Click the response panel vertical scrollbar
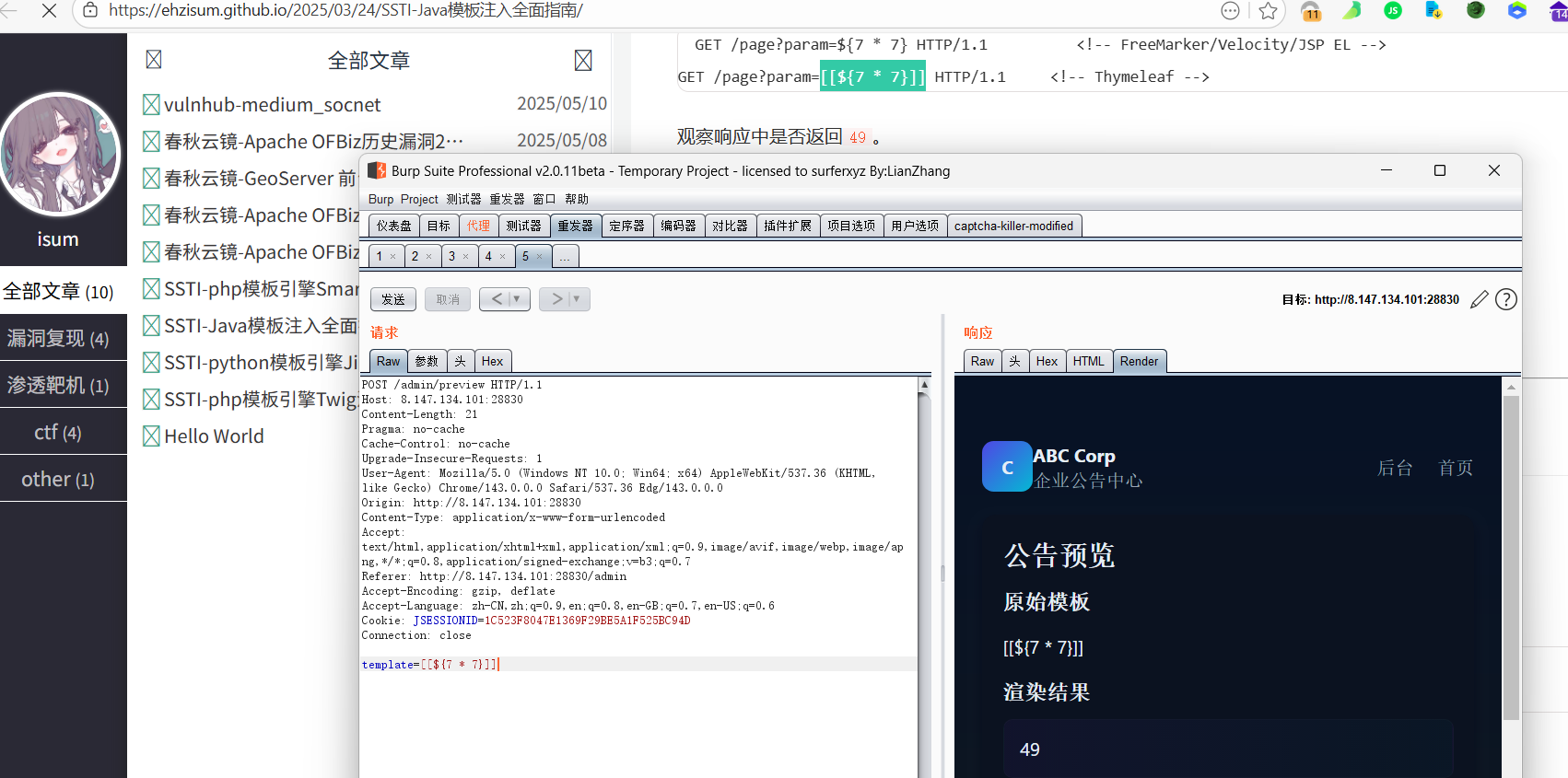The height and width of the screenshot is (778, 1568). click(x=1511, y=552)
